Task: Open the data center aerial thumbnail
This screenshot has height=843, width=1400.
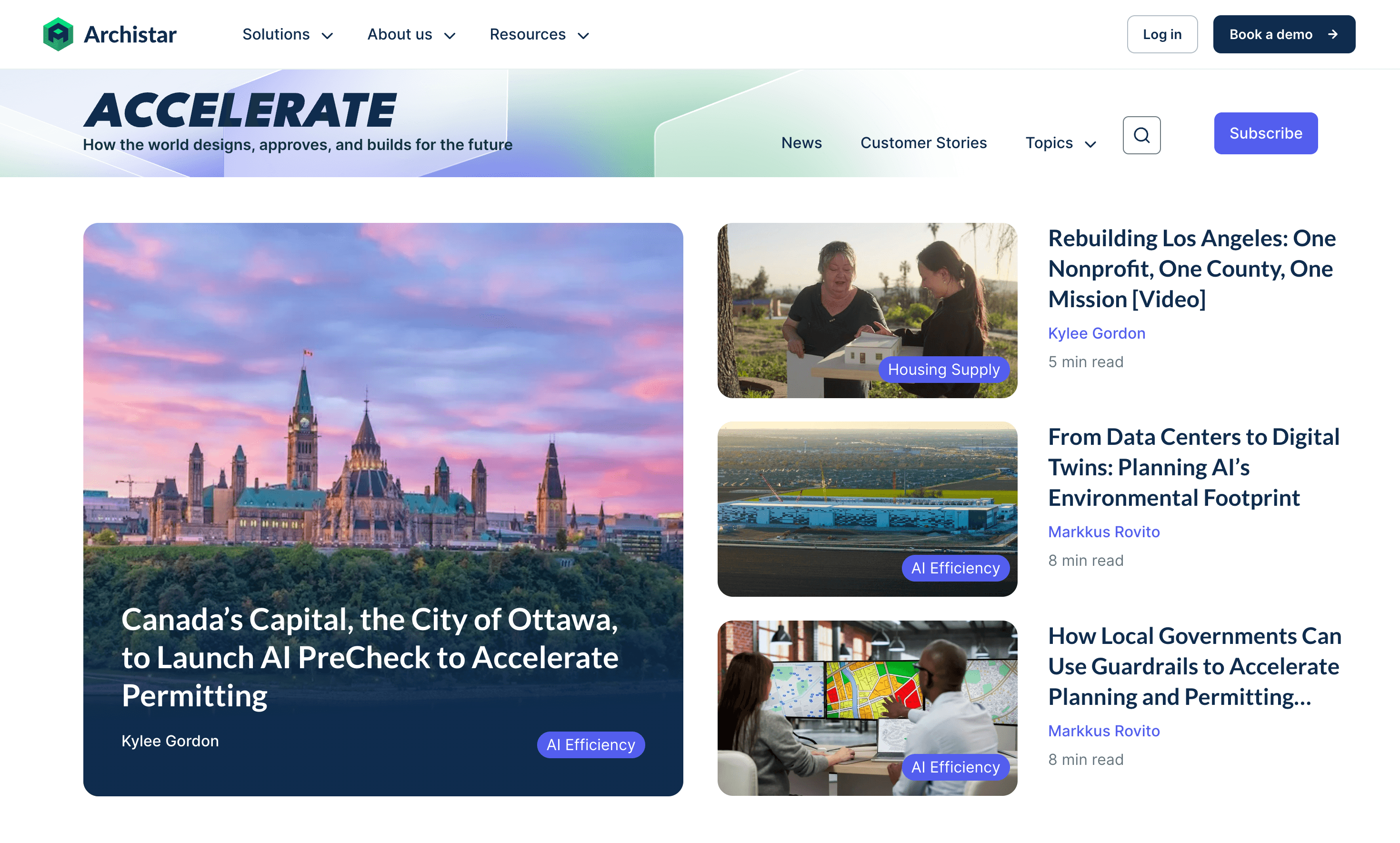Action: (867, 509)
